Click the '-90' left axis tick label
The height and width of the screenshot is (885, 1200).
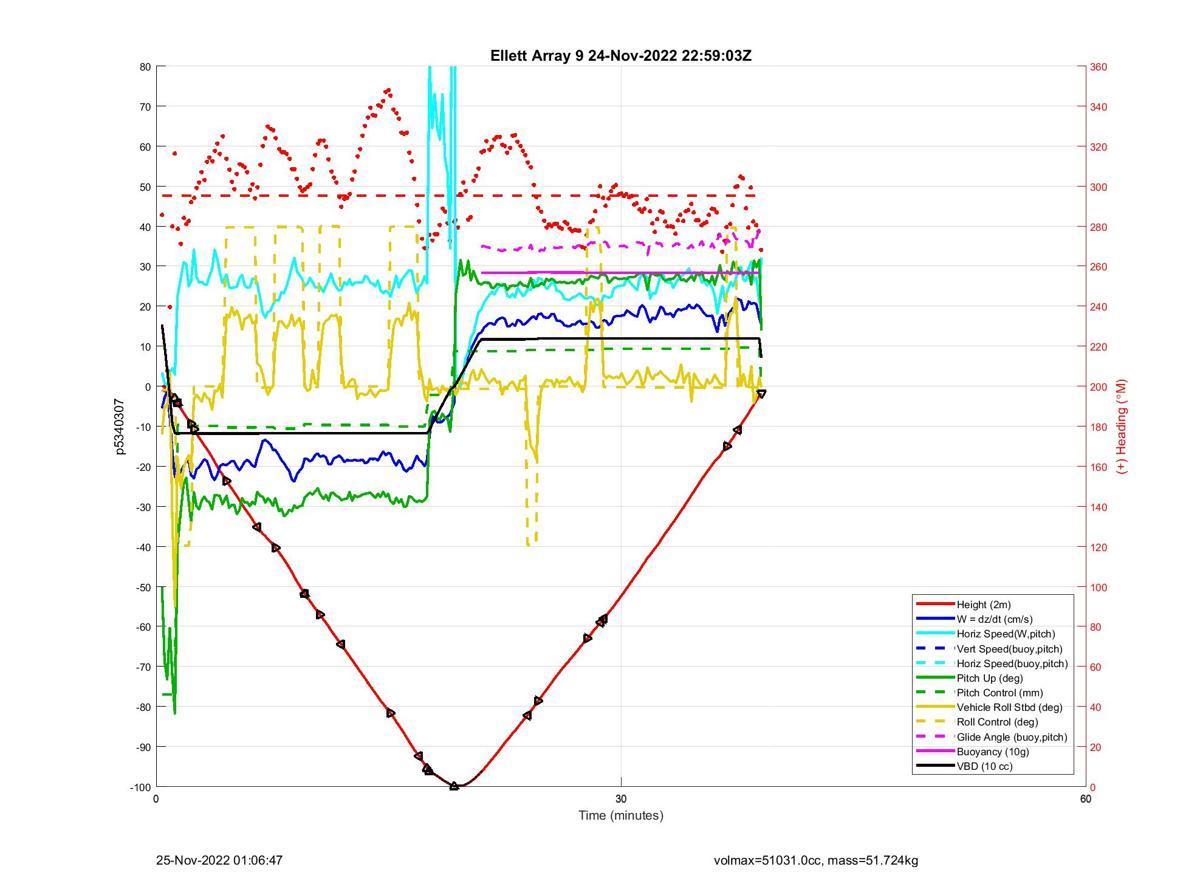point(143,747)
